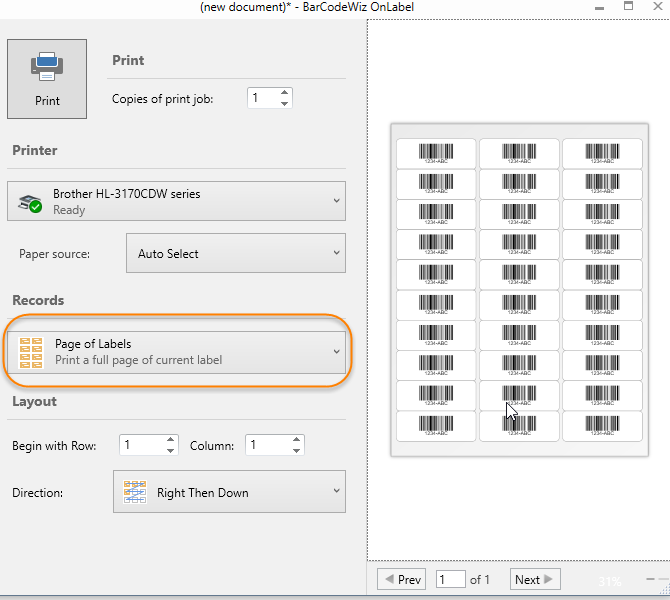Click the 'of 1' page count text
This screenshot has width=670, height=600.
pos(479,580)
